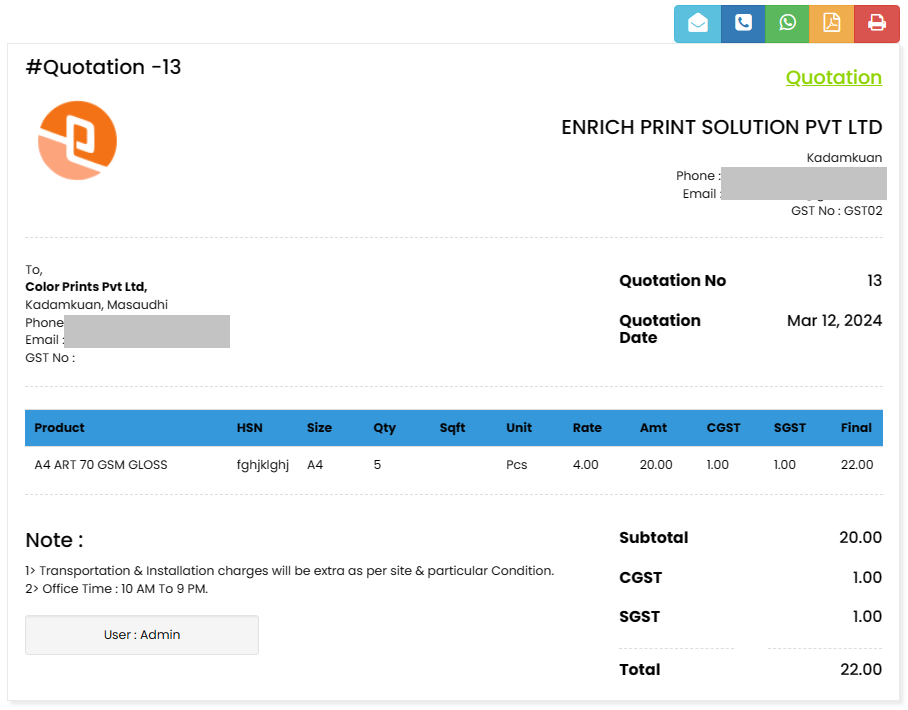
Task: Click the ENRICH PRINT SOLUTION PVT LTD title
Action: coord(721,128)
